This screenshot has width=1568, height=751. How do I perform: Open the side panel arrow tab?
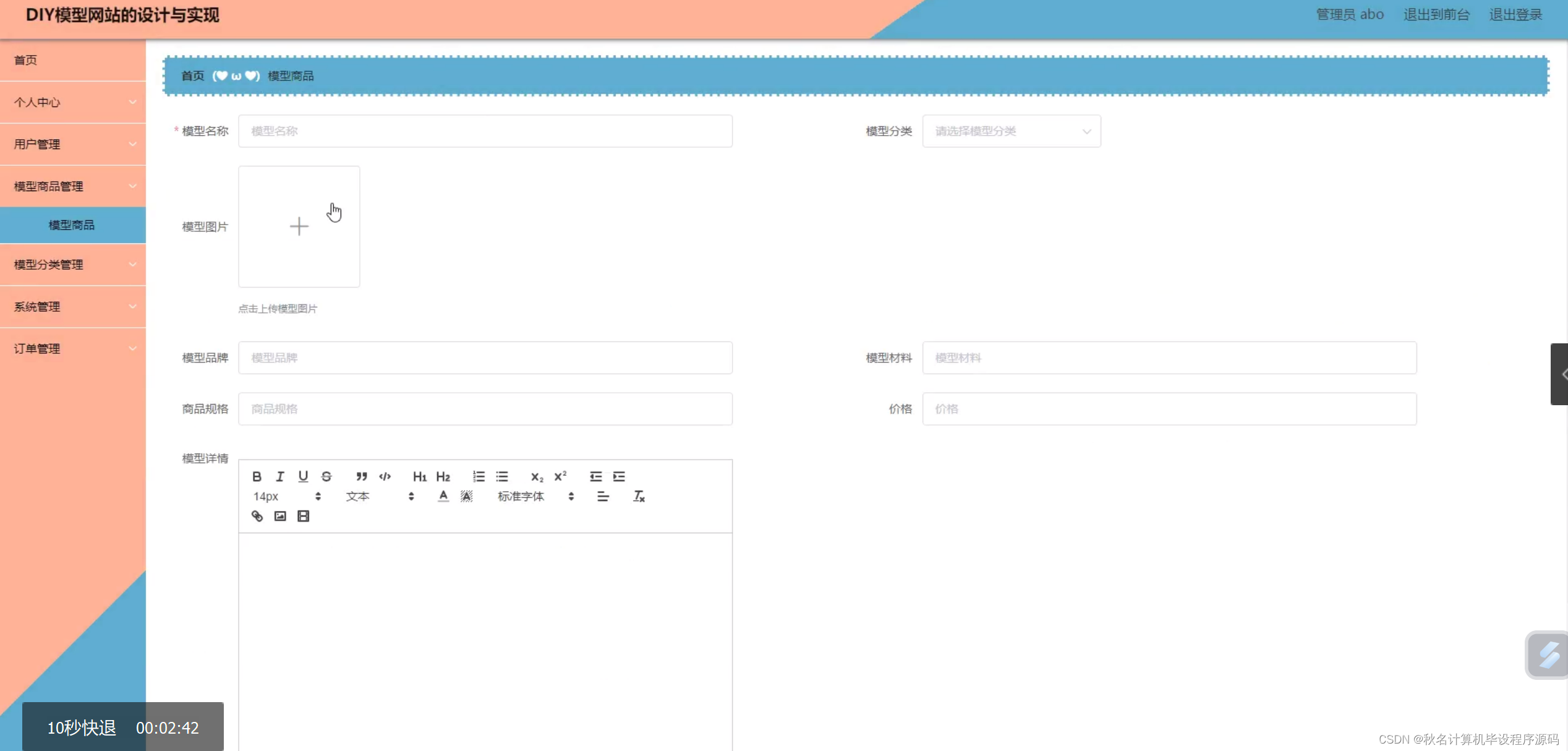[x=1560, y=374]
